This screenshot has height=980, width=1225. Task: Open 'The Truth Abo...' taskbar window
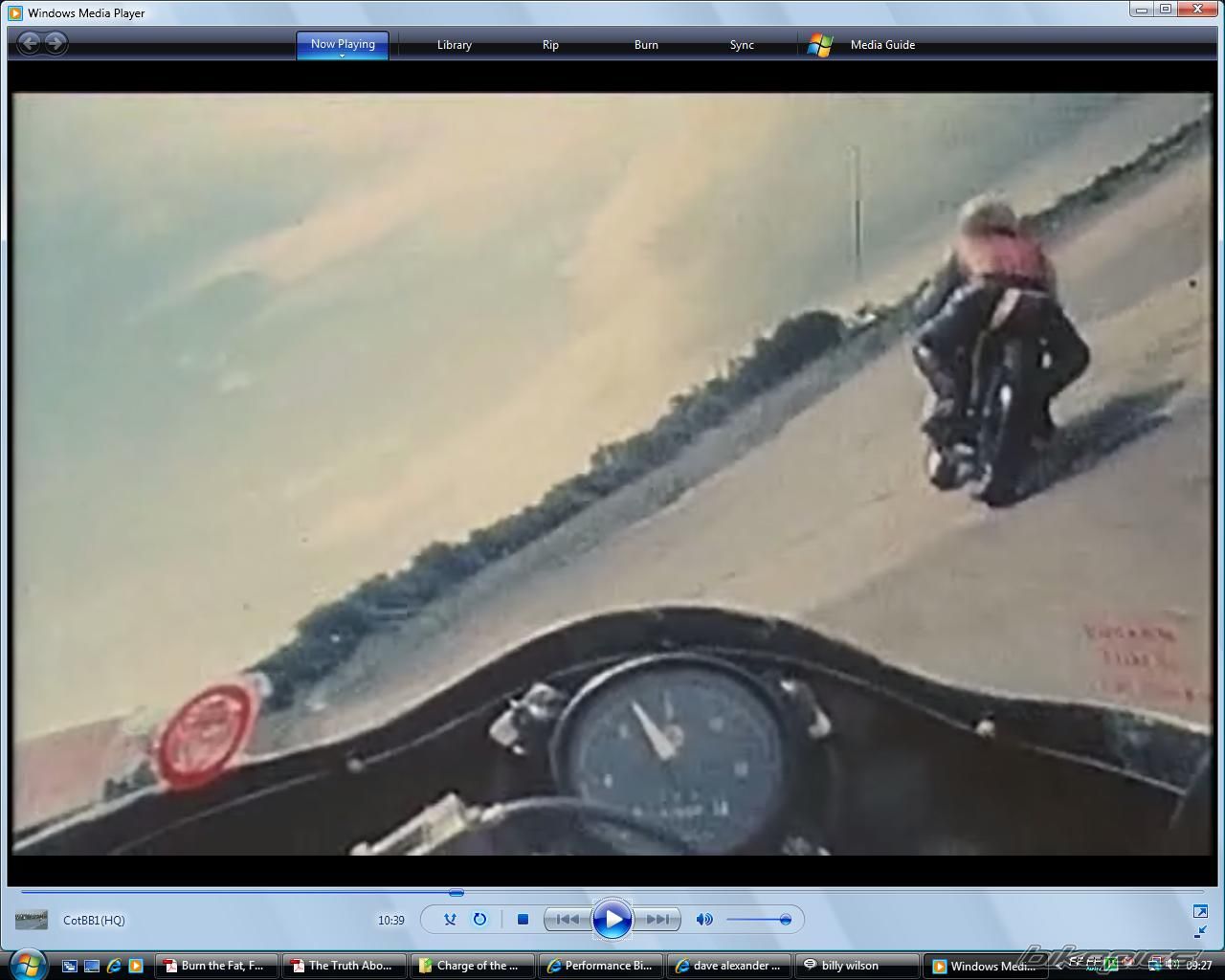click(345, 967)
